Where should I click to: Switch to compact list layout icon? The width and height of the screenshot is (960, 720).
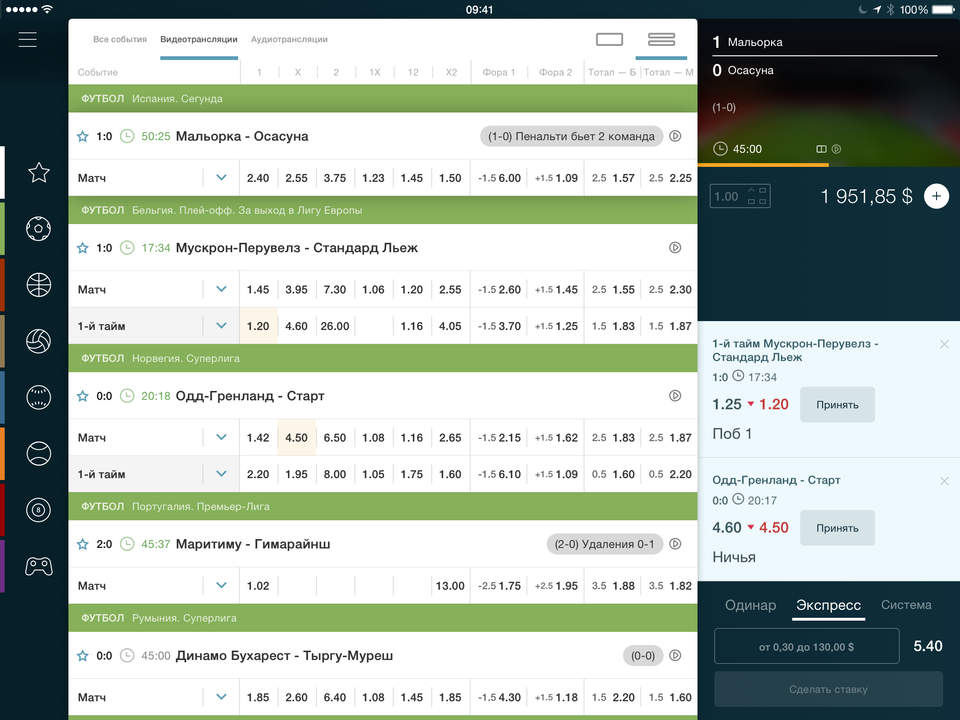[661, 40]
